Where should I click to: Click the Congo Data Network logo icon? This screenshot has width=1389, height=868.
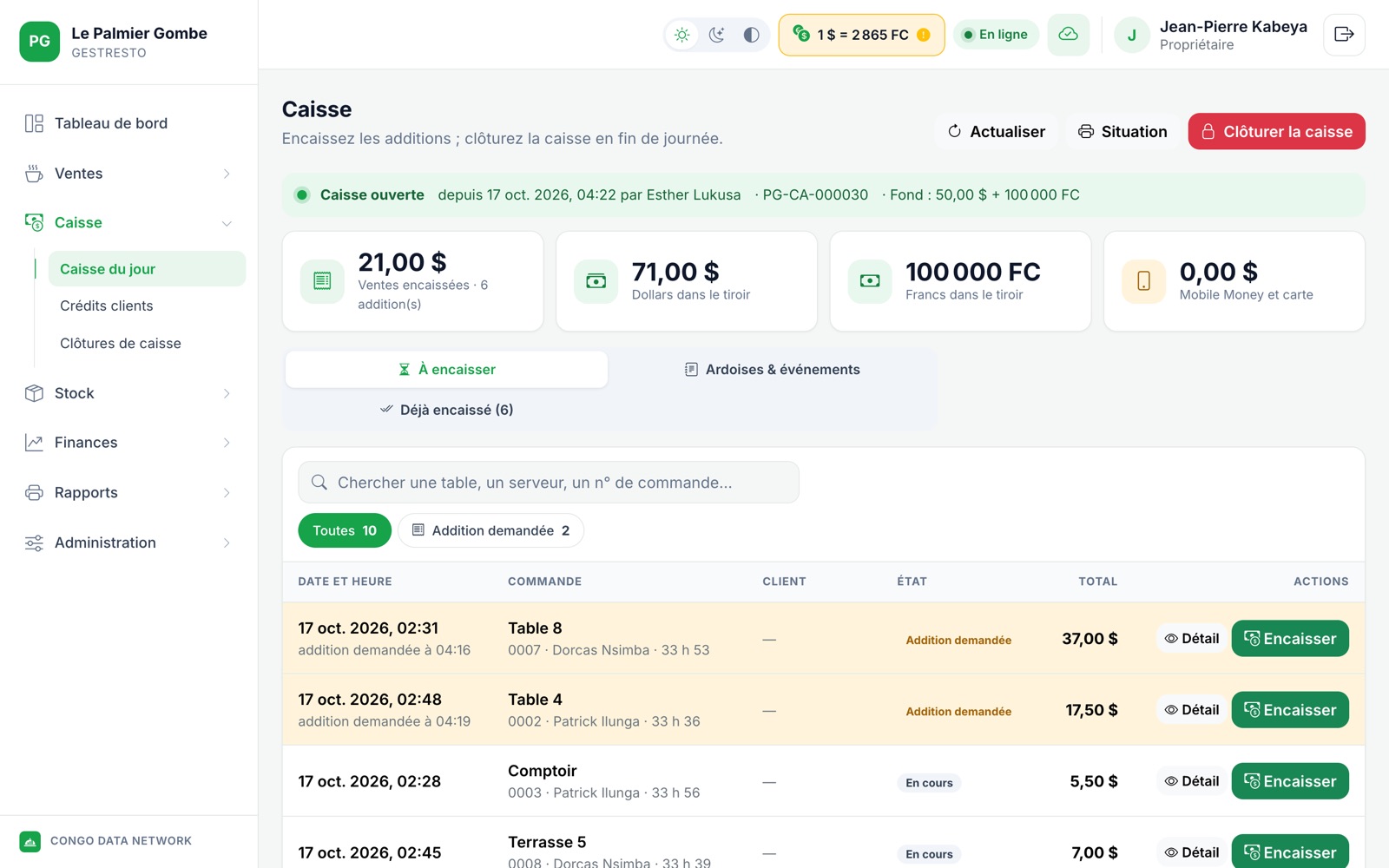click(30, 841)
